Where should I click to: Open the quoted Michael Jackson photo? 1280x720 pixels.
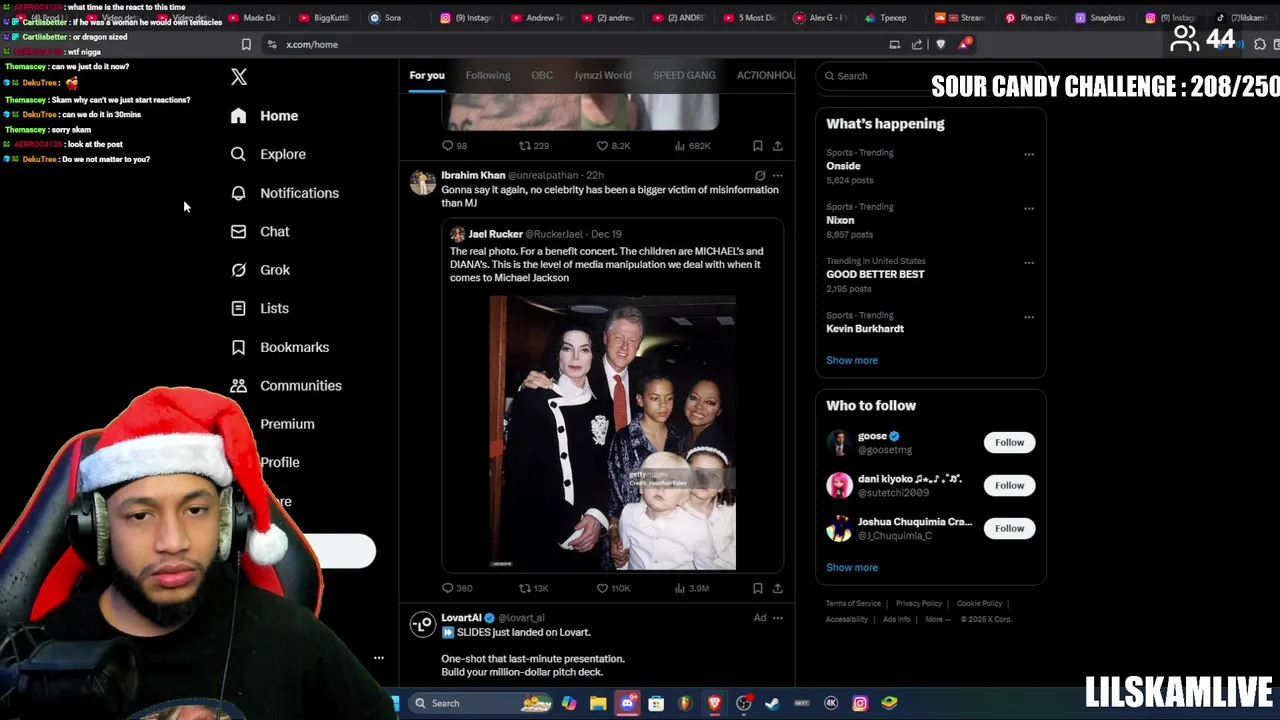[613, 433]
